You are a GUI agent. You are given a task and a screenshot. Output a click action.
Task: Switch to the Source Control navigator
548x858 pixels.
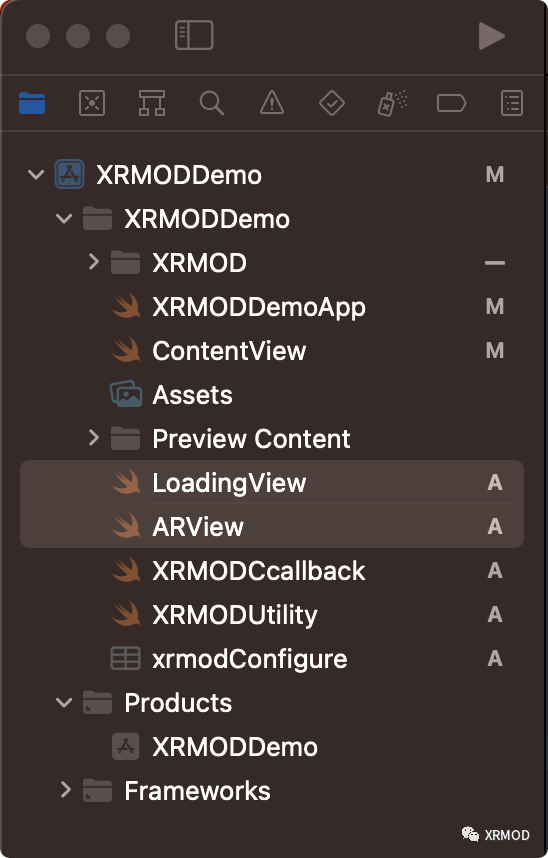click(x=92, y=103)
